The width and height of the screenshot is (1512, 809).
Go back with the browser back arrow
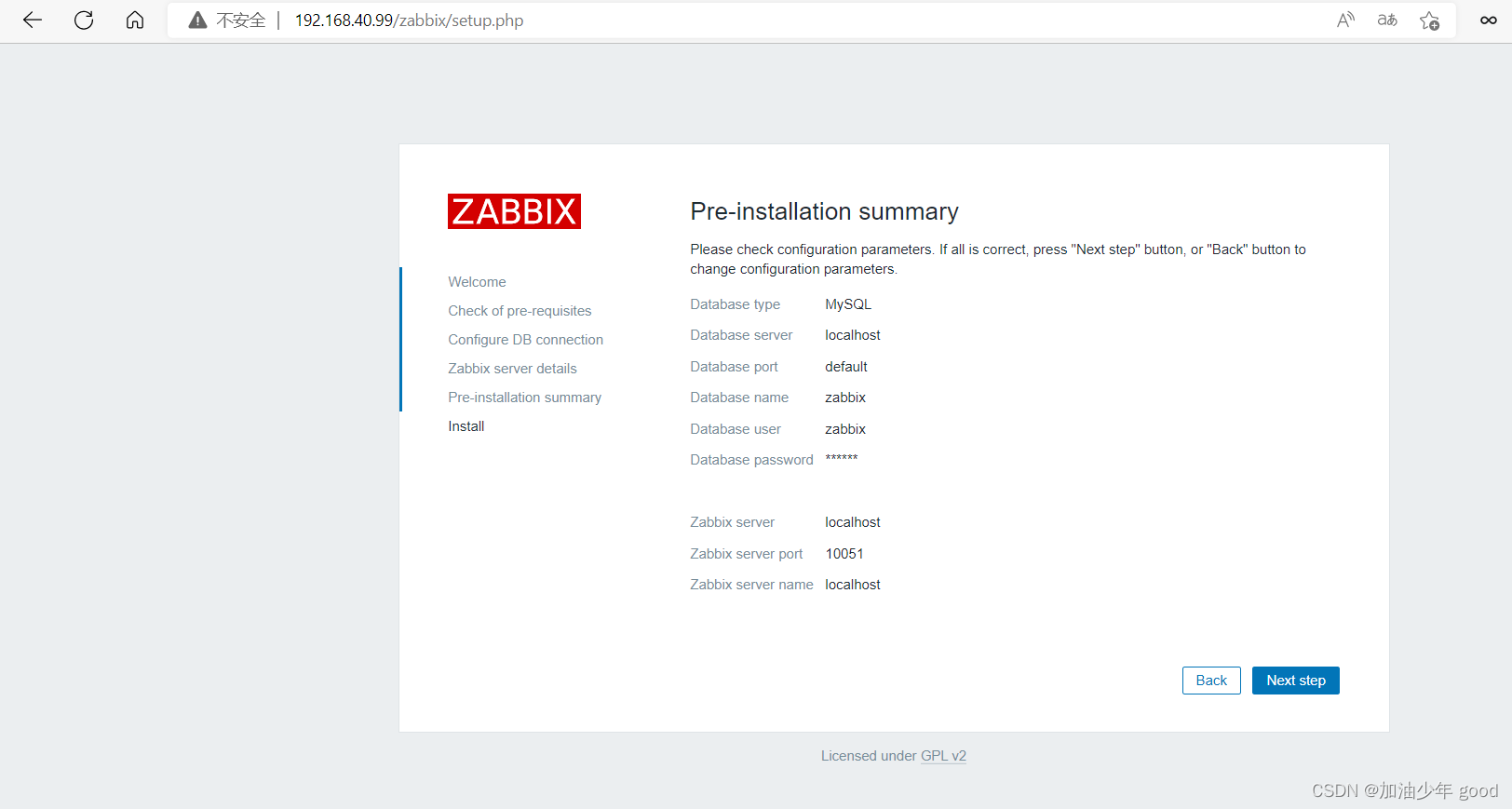33,20
